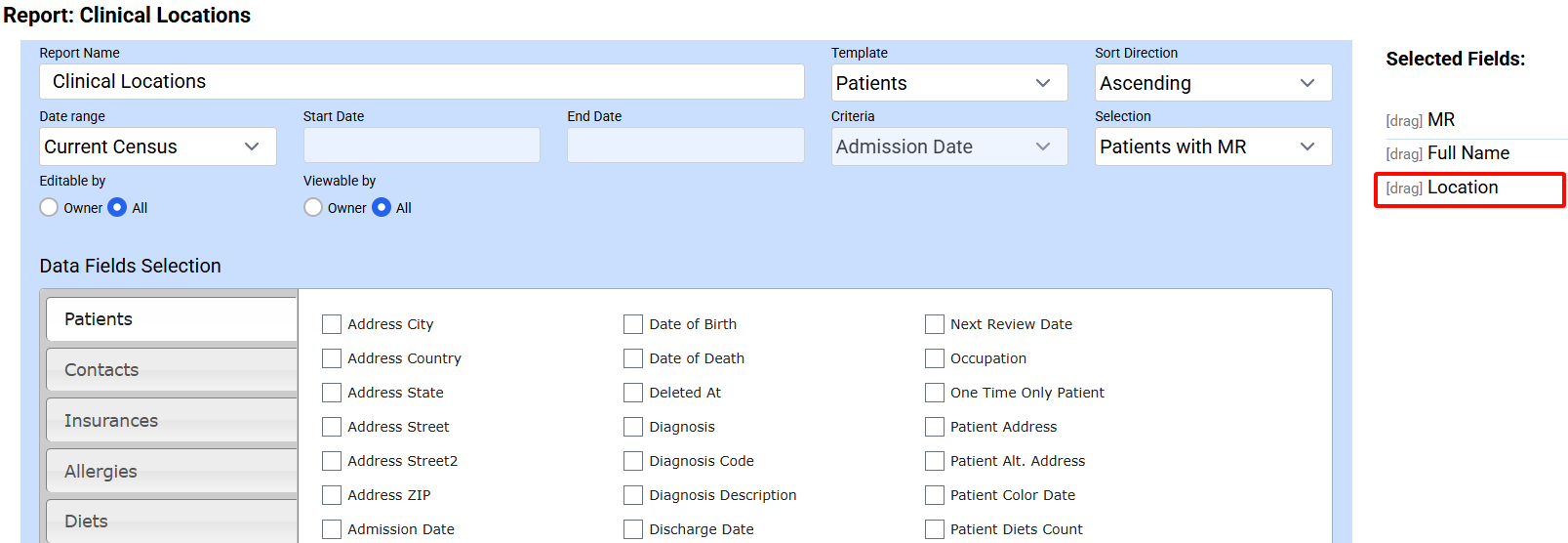1568x543 pixels.
Task: Click the Report Name text field
Action: click(x=421, y=82)
